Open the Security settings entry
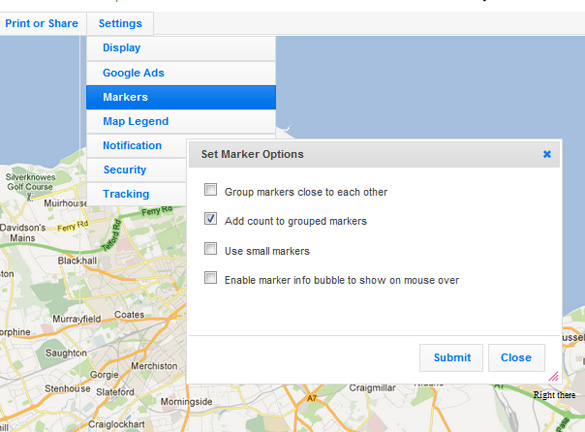 137,170
